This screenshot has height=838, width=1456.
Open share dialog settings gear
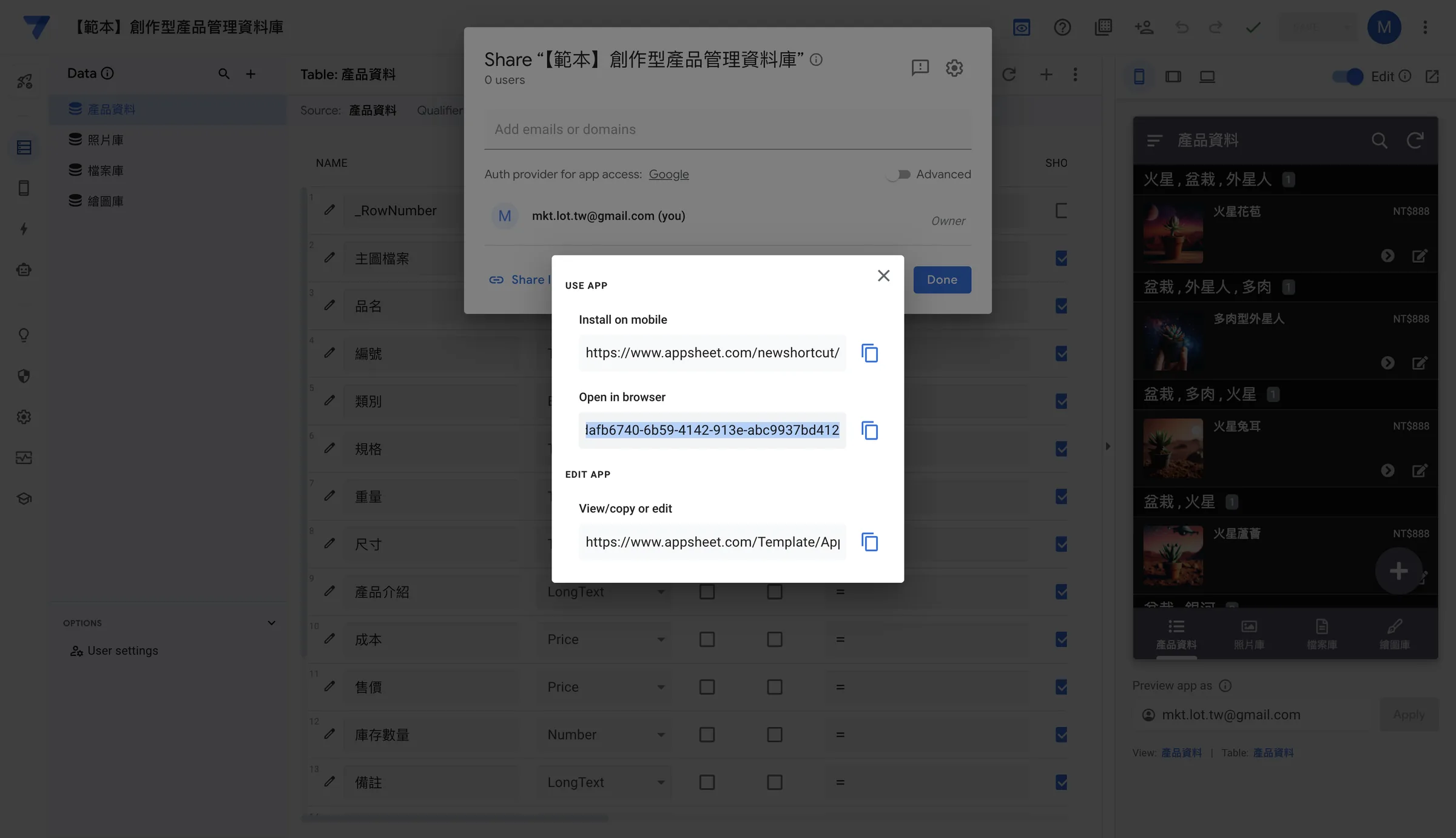pyautogui.click(x=954, y=68)
